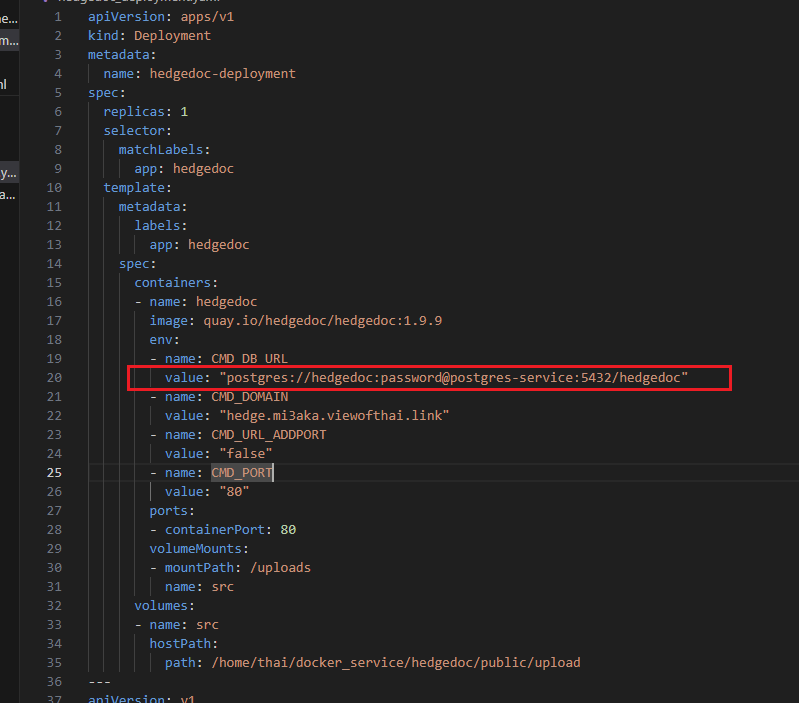Screen dimensions: 799x703
Task: Click the "false" value on line 24
Action: tap(246, 454)
